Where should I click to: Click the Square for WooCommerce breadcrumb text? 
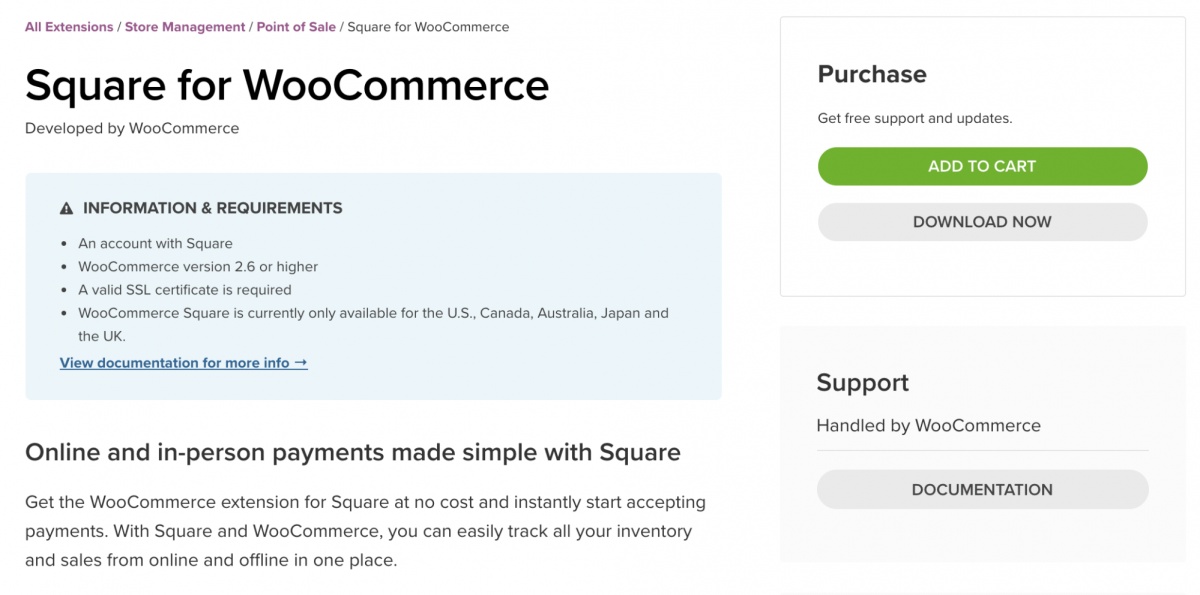pos(428,27)
